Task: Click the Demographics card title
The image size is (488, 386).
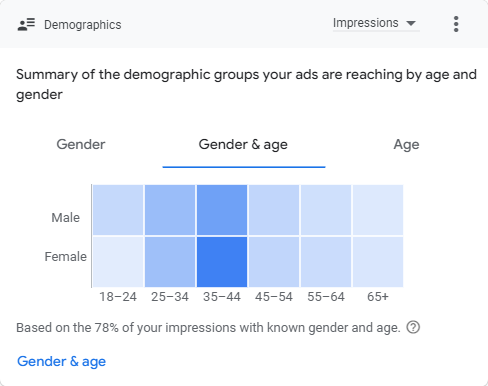Action: tap(83, 25)
